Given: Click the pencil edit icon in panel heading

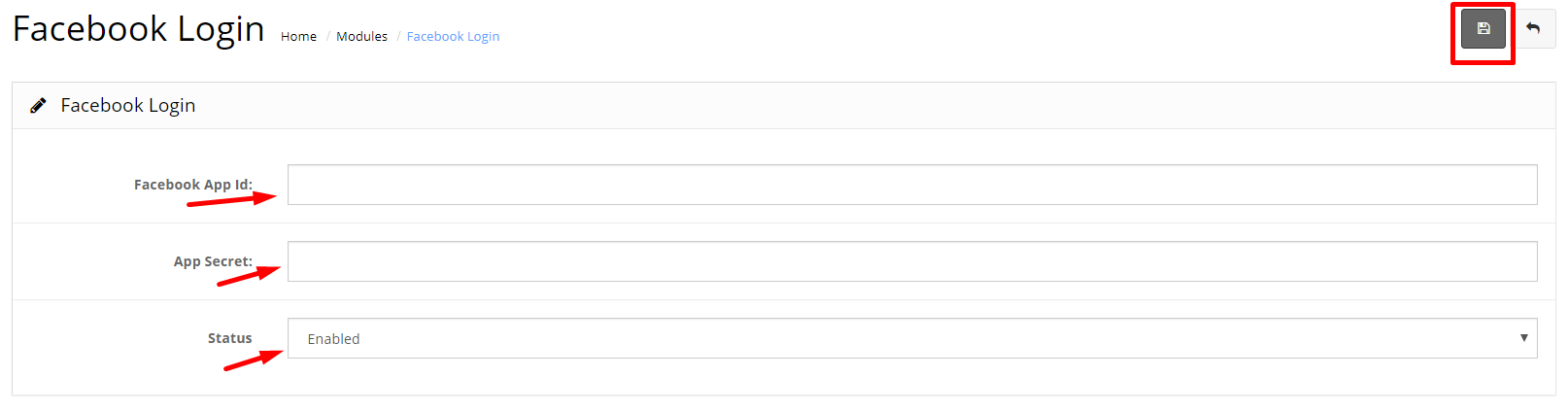Looking at the screenshot, I should tap(38, 105).
